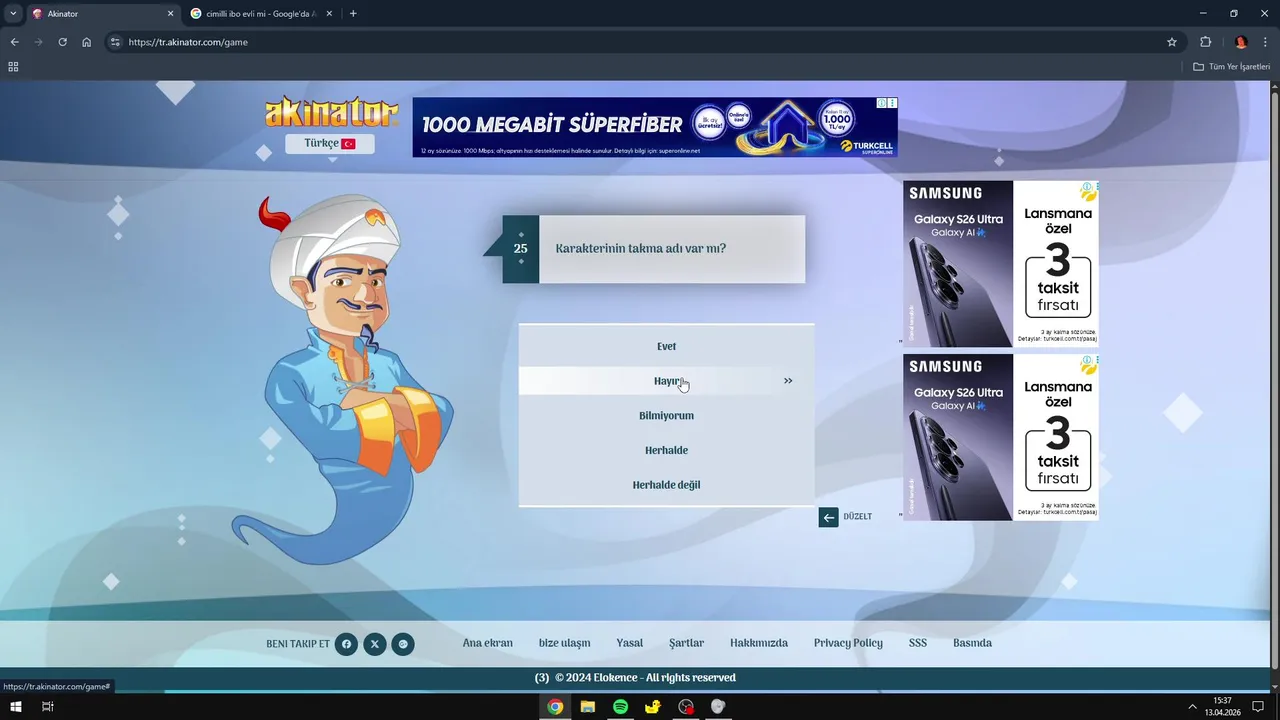
Task: Bookmark this page with the star icon
Action: click(1172, 42)
